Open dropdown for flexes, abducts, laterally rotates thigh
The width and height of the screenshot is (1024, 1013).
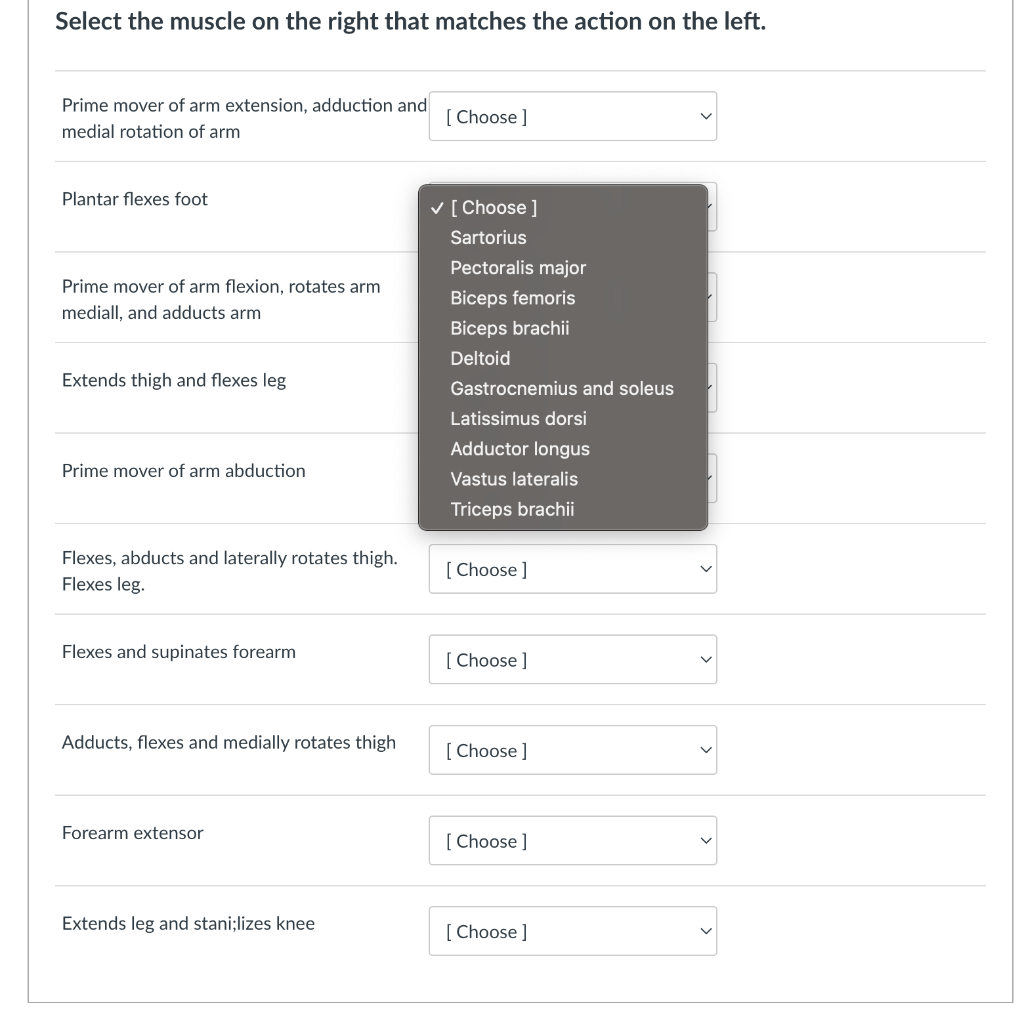[572, 570]
